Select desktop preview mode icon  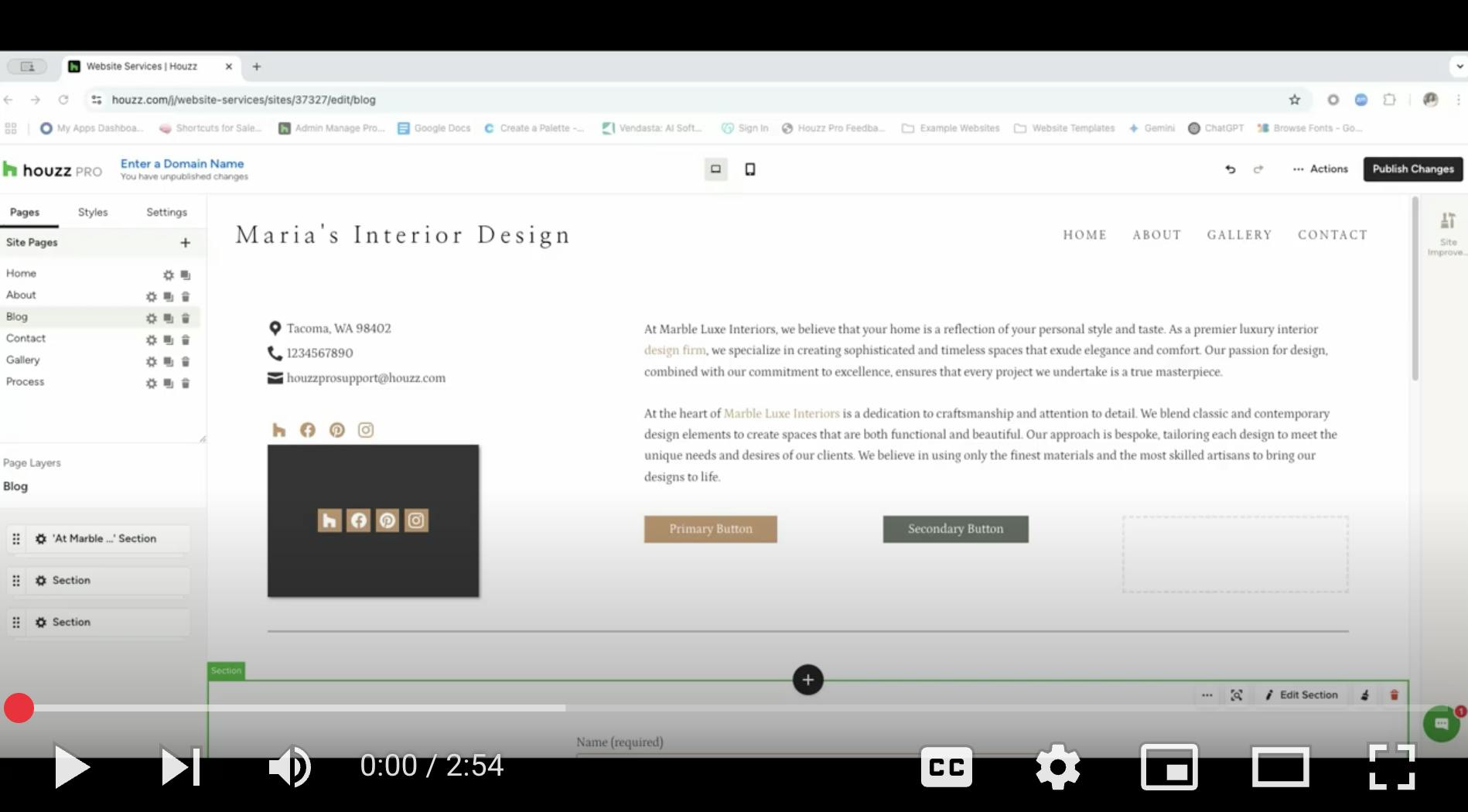click(x=715, y=169)
